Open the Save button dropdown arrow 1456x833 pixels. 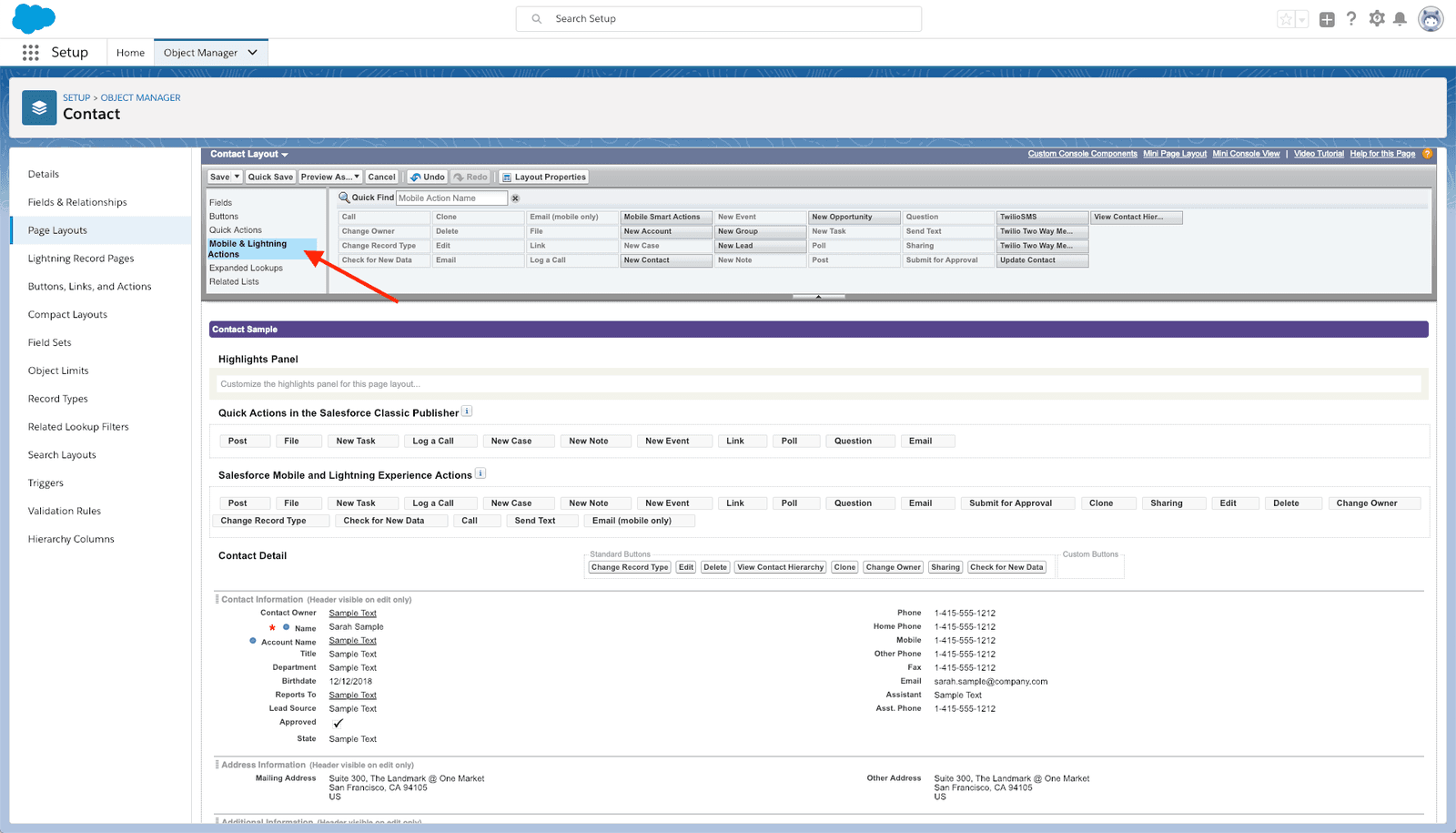pos(235,177)
